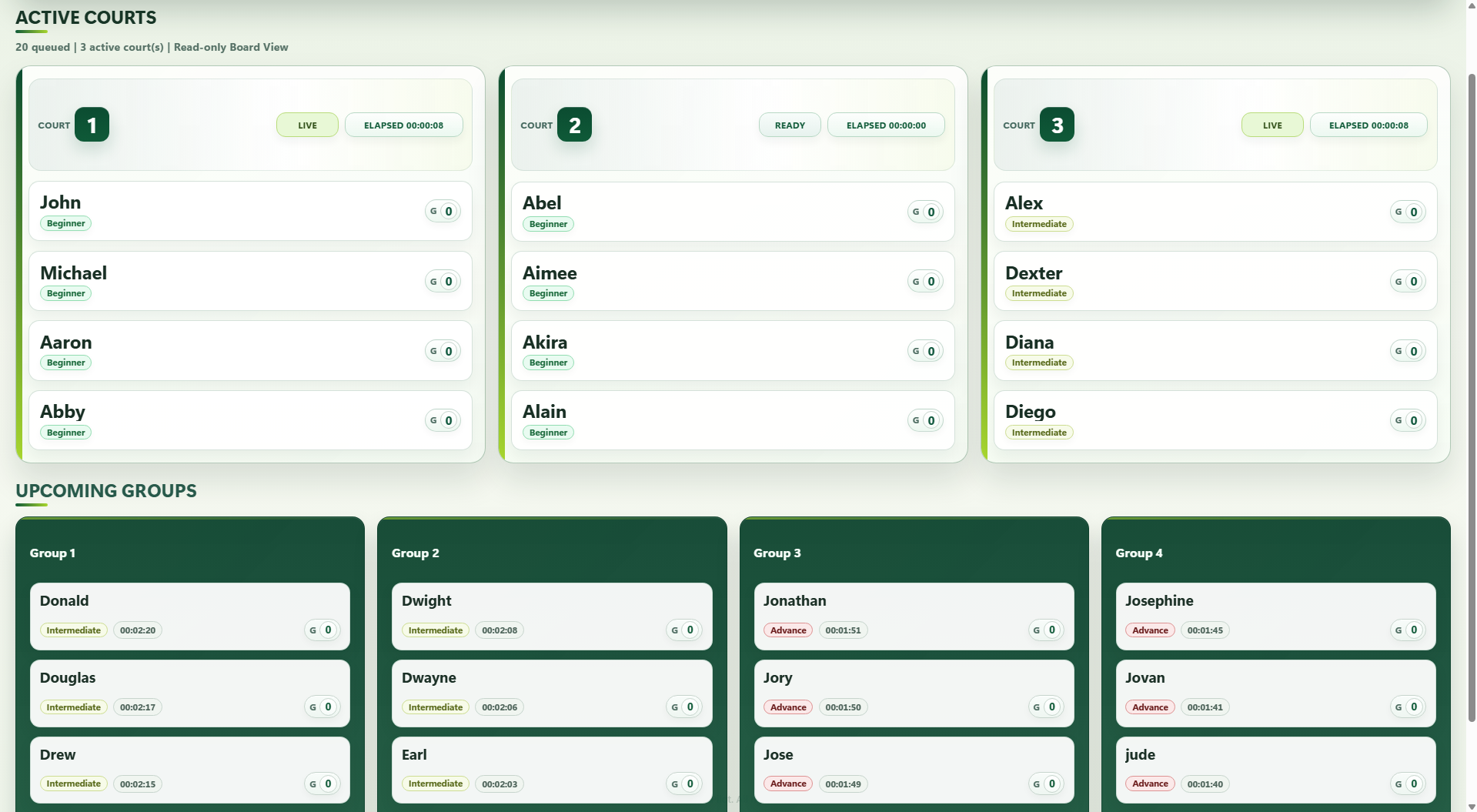Click the queued and active courts summary line
1477x812 pixels.
click(152, 47)
